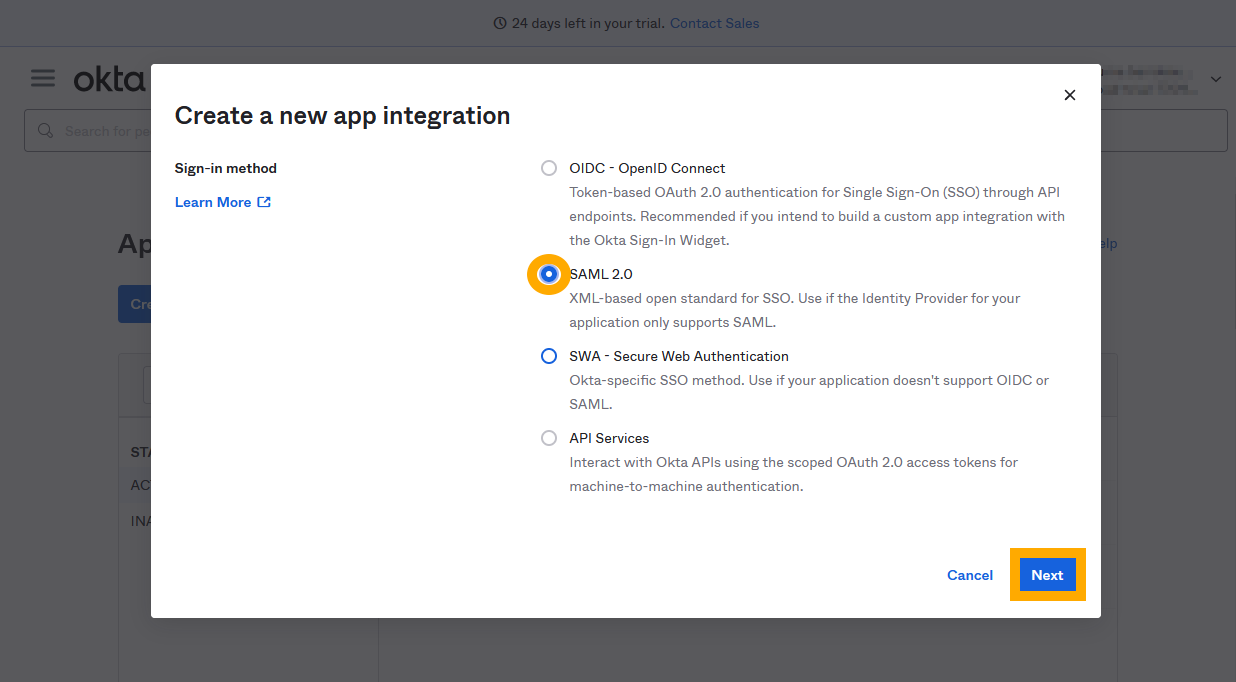This screenshot has width=1236, height=682.
Task: Click the SWA - Secure Web Authentication label
Action: tap(679, 356)
